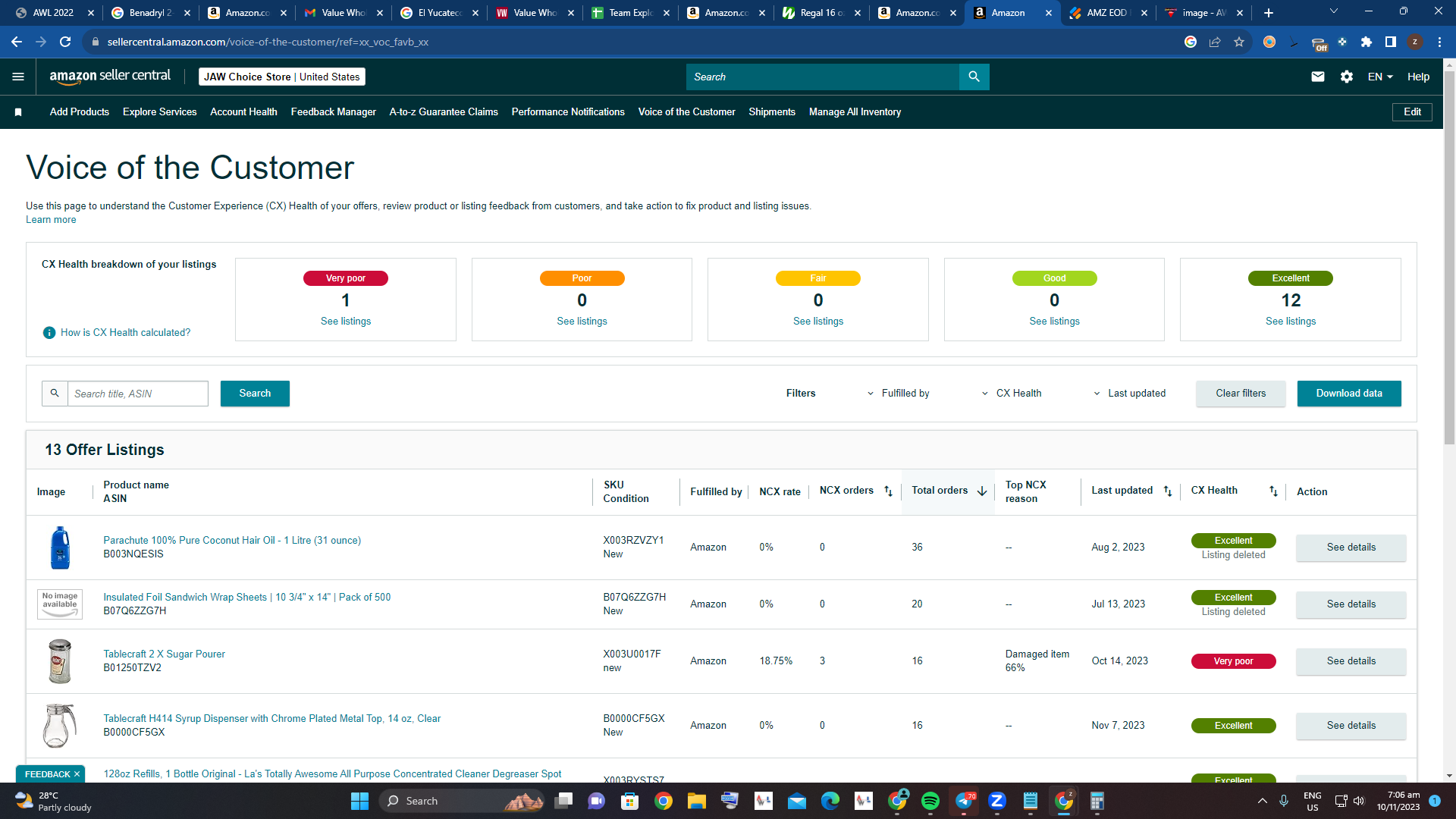Expand the Last updated filter dropdown
The width and height of the screenshot is (1456, 819).
click(1129, 394)
